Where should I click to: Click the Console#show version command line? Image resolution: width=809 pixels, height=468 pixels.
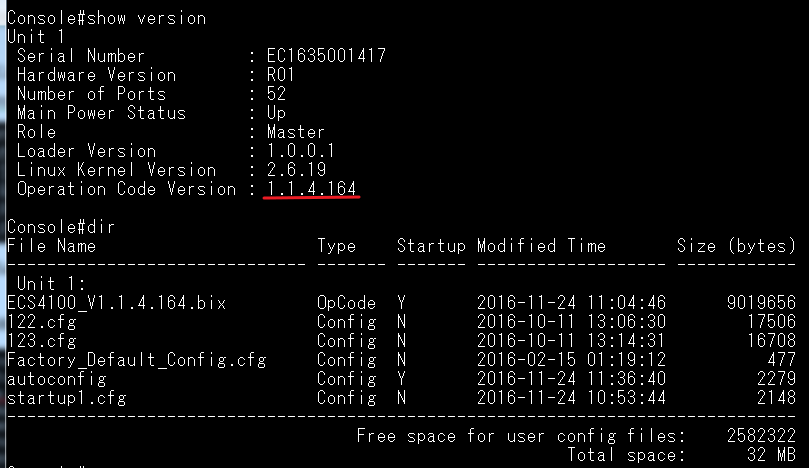(106, 18)
